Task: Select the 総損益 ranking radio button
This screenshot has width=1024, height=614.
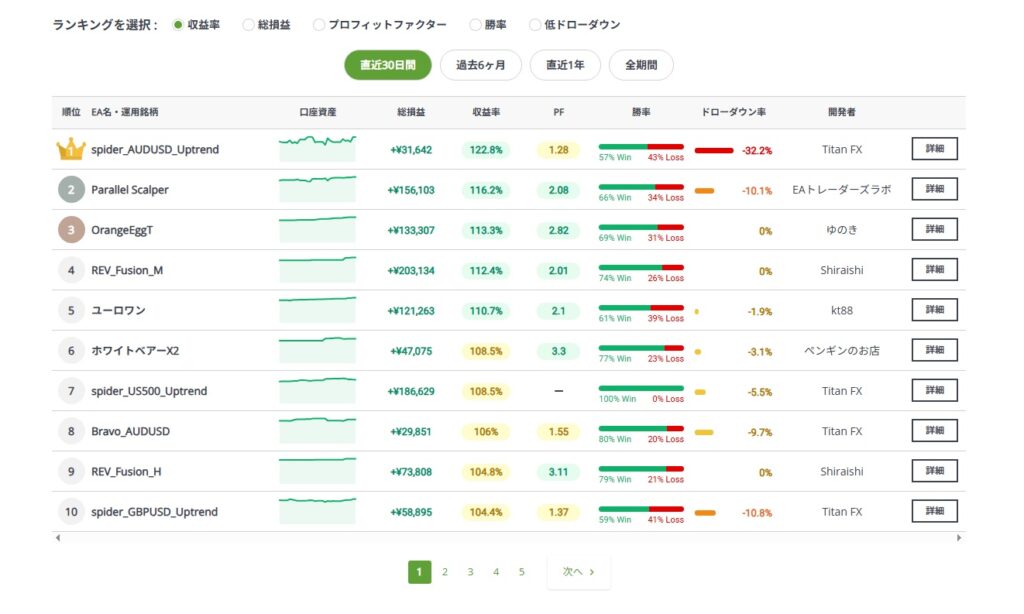Action: (250, 24)
